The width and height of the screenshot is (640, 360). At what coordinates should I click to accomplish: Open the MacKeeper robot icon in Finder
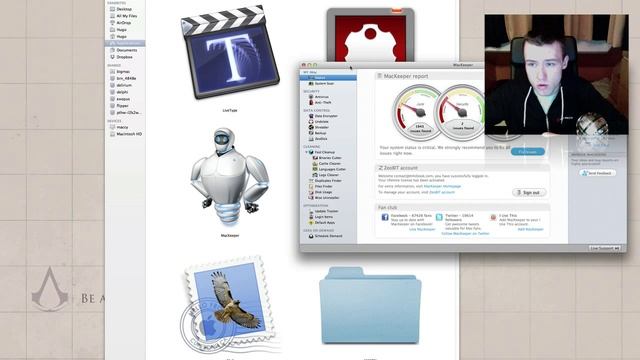pos(230,178)
